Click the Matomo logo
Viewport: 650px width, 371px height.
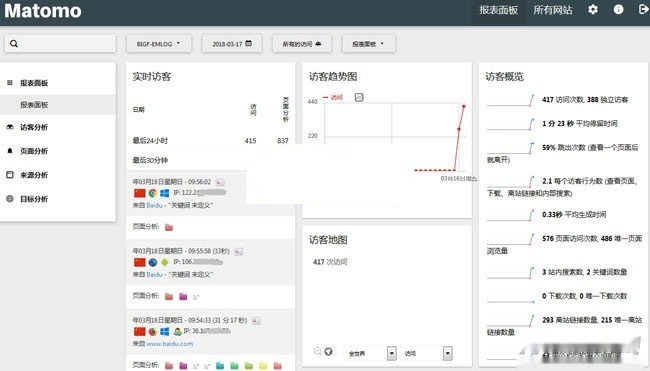click(x=43, y=10)
